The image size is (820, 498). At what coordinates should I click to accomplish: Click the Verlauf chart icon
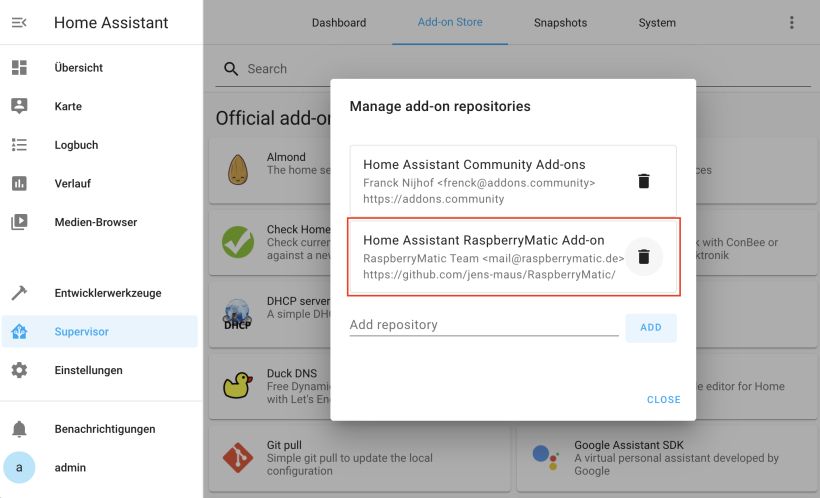click(19, 183)
